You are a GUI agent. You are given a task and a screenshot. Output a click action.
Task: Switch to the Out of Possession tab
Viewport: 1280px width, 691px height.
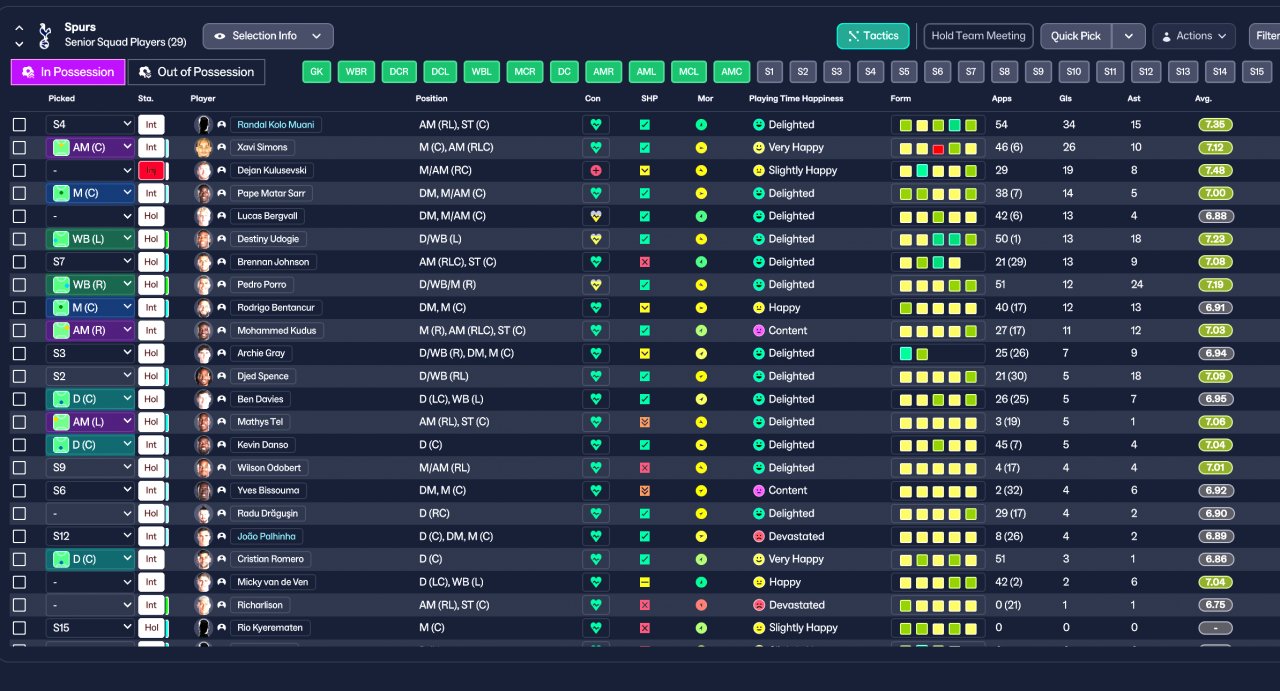[x=197, y=72]
